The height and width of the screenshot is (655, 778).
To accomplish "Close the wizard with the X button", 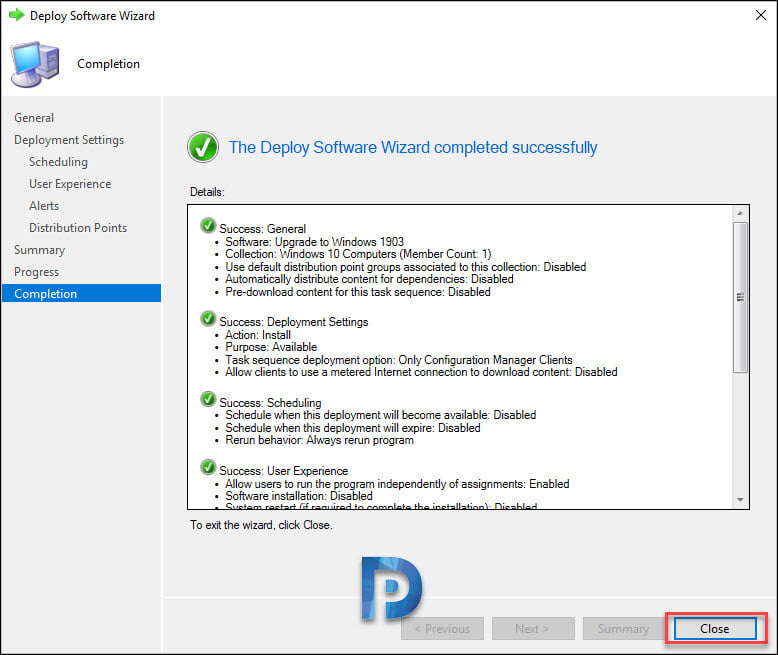I will (x=760, y=15).
